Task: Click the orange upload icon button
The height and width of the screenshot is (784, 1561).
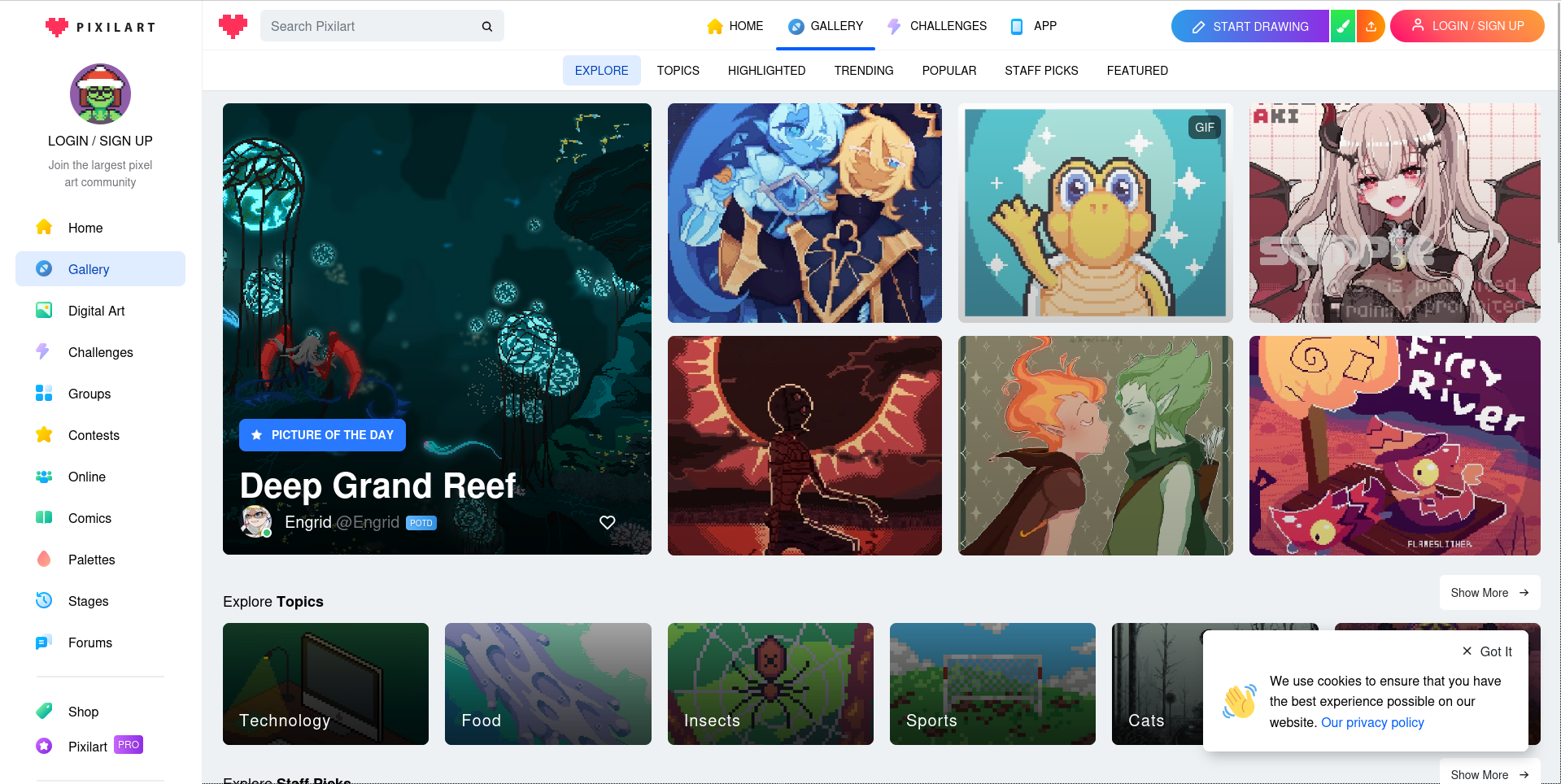Action: tap(1371, 26)
